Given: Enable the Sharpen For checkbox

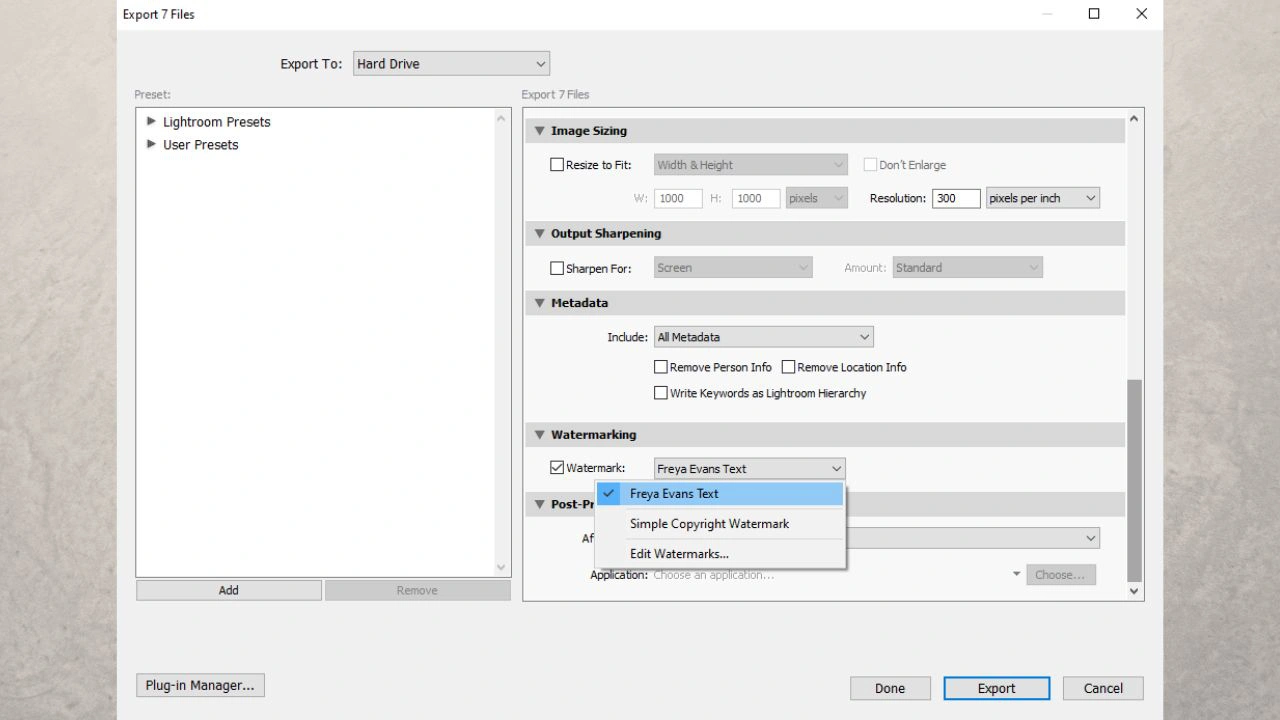Looking at the screenshot, I should (557, 268).
